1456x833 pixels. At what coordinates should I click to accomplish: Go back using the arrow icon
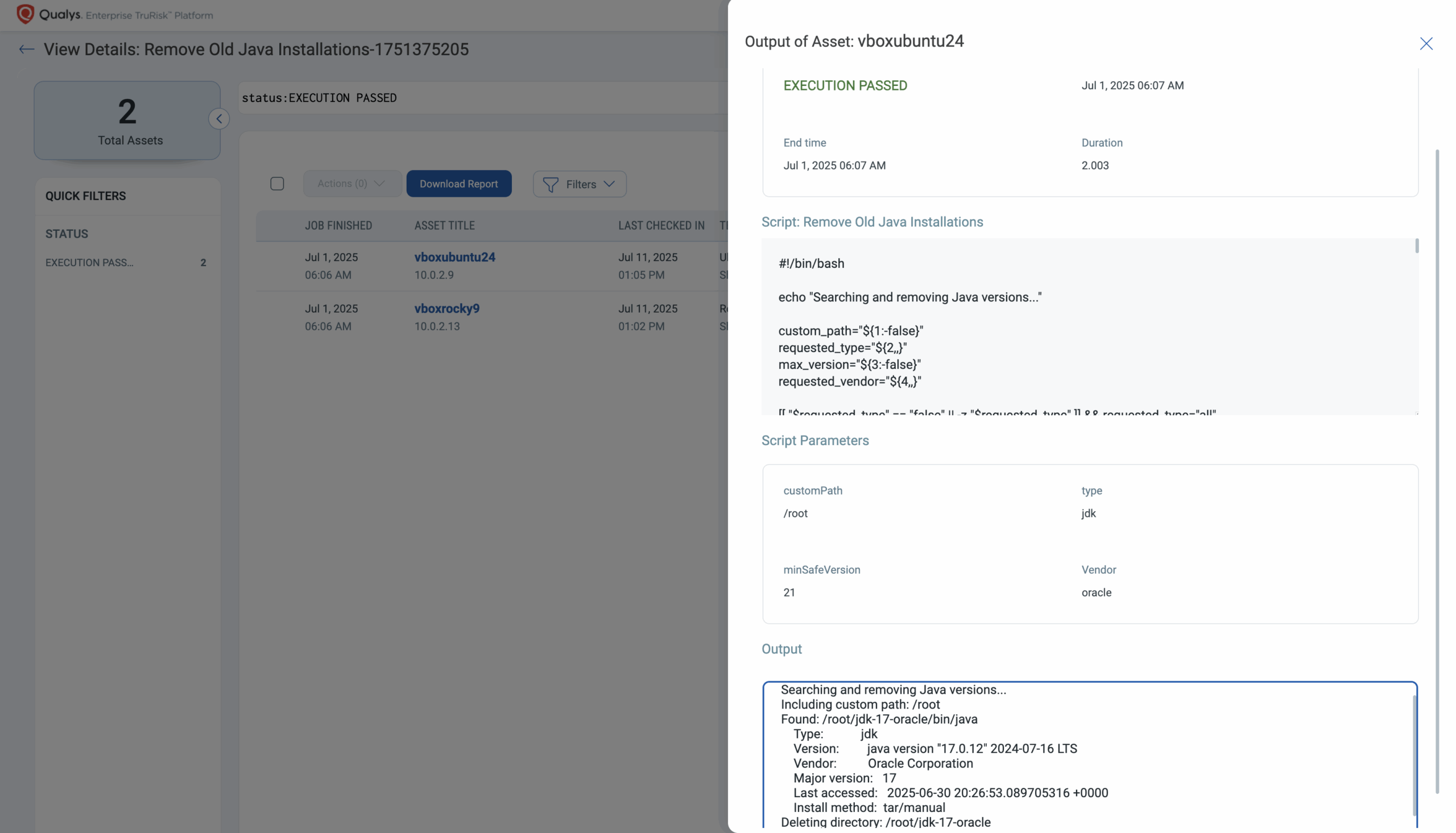[x=26, y=49]
